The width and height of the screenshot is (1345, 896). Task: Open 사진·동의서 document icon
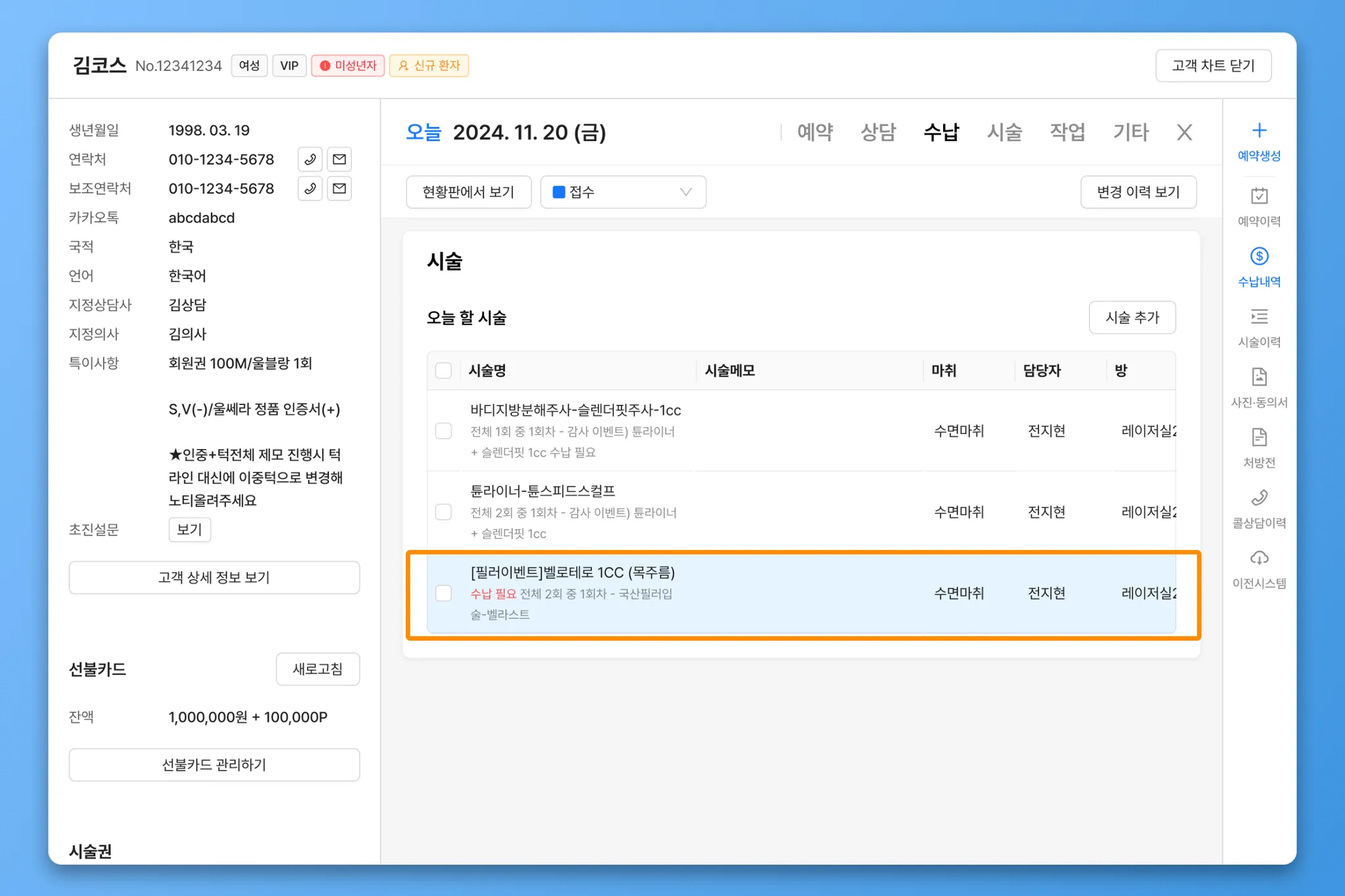(x=1259, y=377)
